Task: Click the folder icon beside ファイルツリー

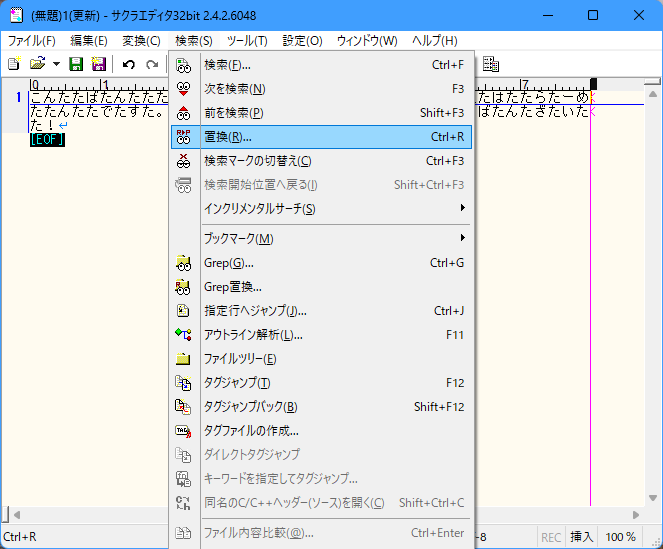Action: (184, 359)
